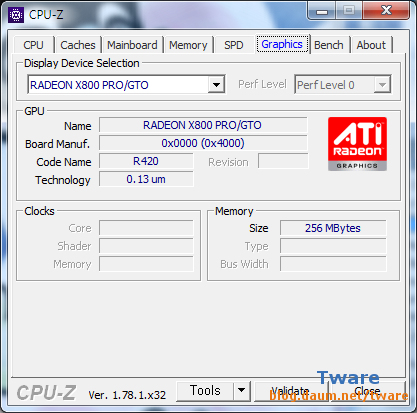
Task: Click the CPU-Z title bar icon
Action: tap(16, 15)
